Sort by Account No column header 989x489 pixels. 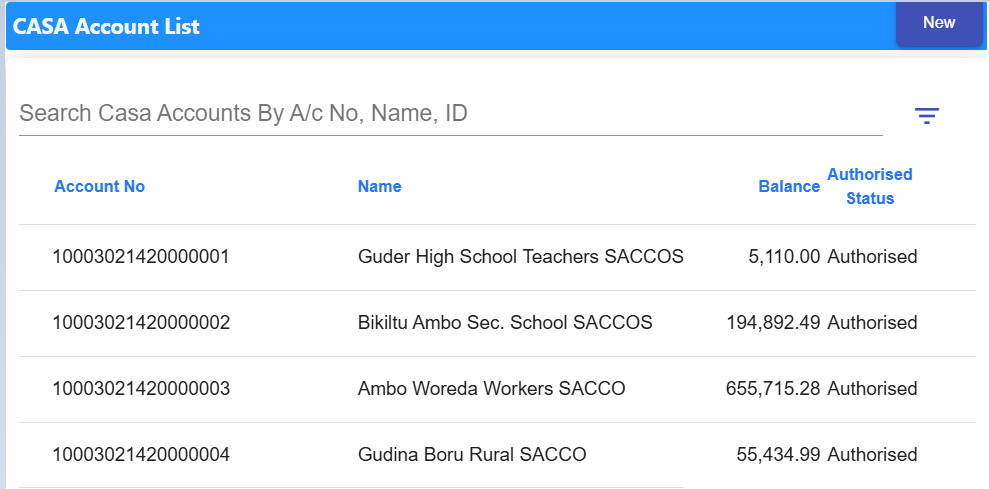99,186
